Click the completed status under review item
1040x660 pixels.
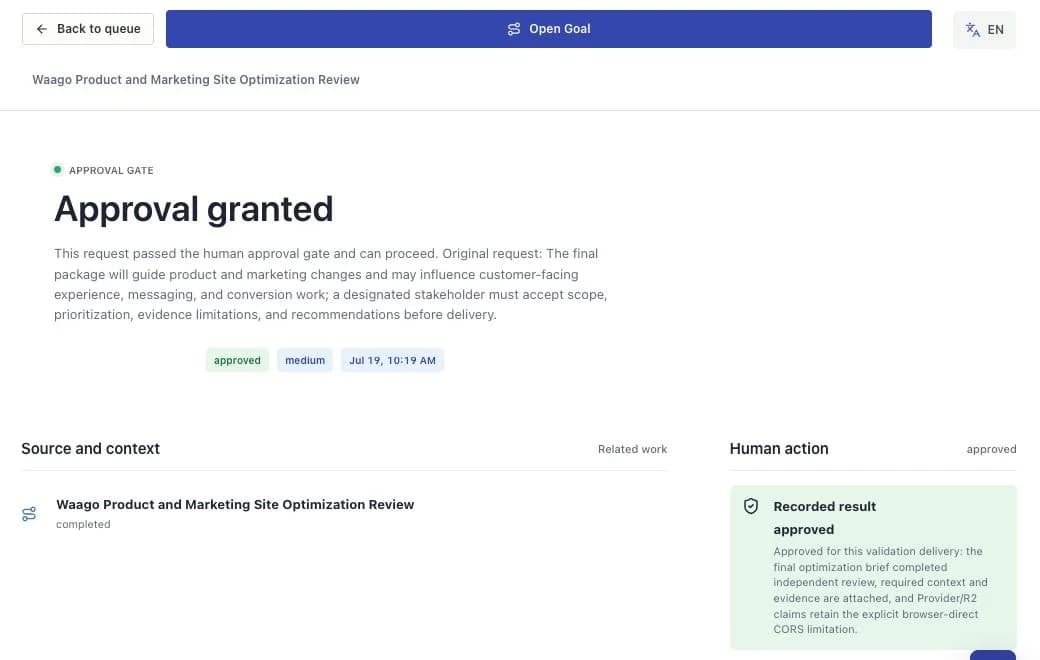(83, 524)
